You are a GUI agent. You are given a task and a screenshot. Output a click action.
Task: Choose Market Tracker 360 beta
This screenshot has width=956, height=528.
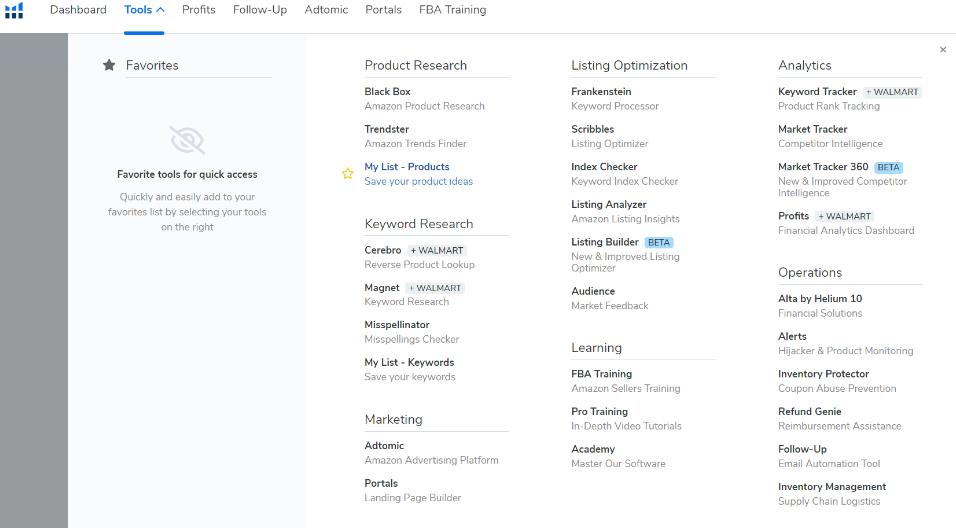823,167
